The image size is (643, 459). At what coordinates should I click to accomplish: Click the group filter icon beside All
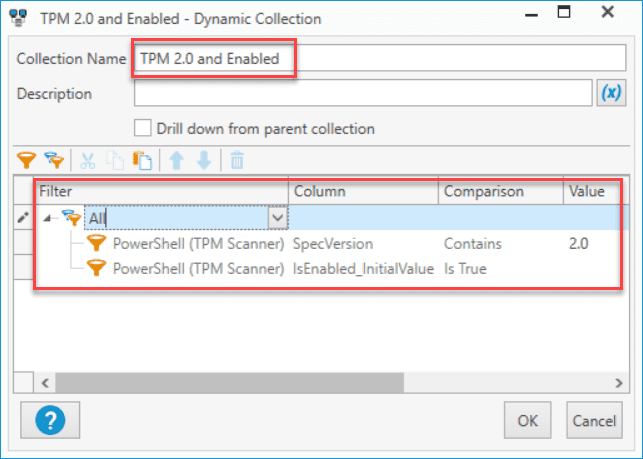(x=71, y=218)
